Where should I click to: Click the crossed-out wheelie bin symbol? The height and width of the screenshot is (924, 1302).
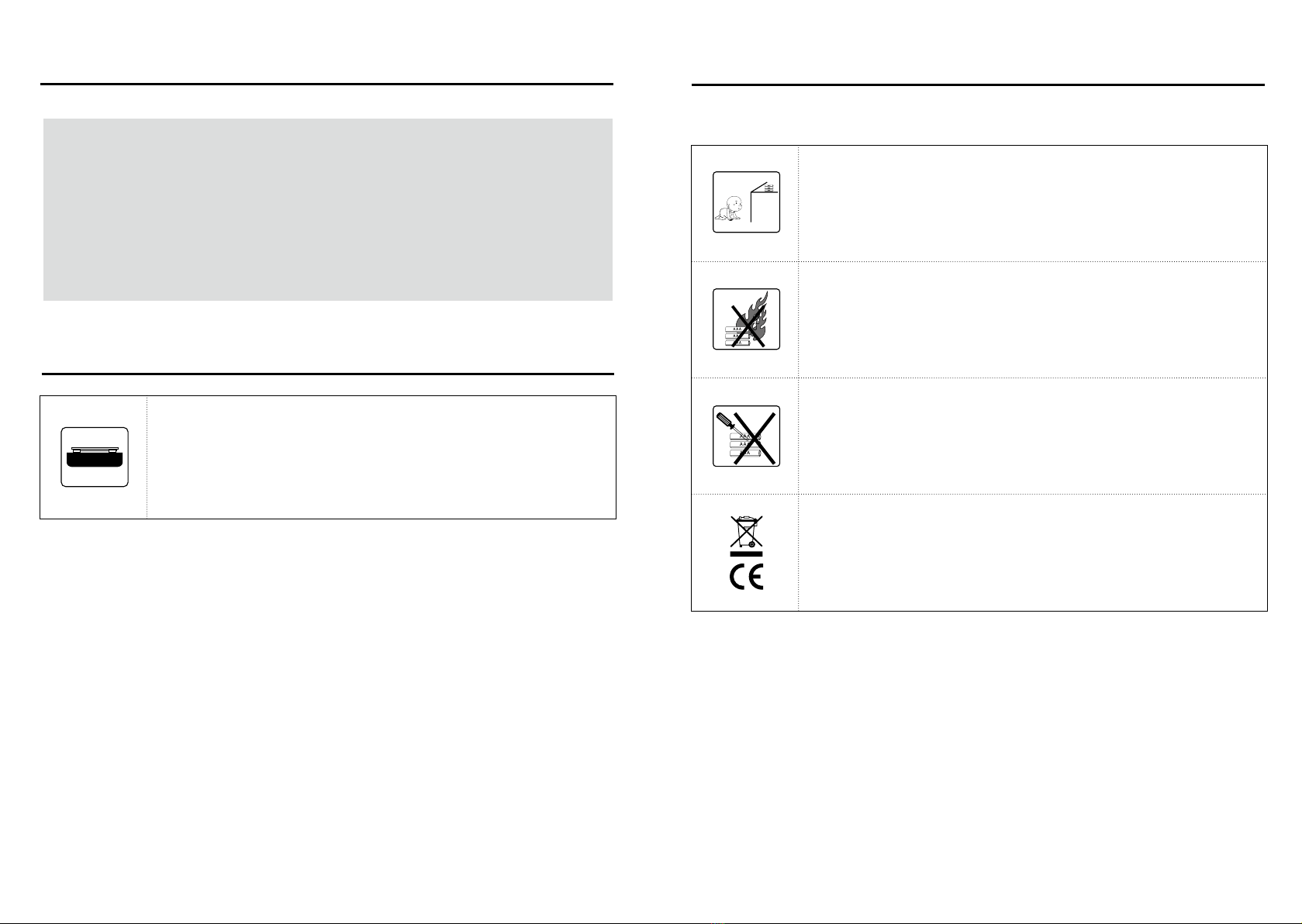746,533
